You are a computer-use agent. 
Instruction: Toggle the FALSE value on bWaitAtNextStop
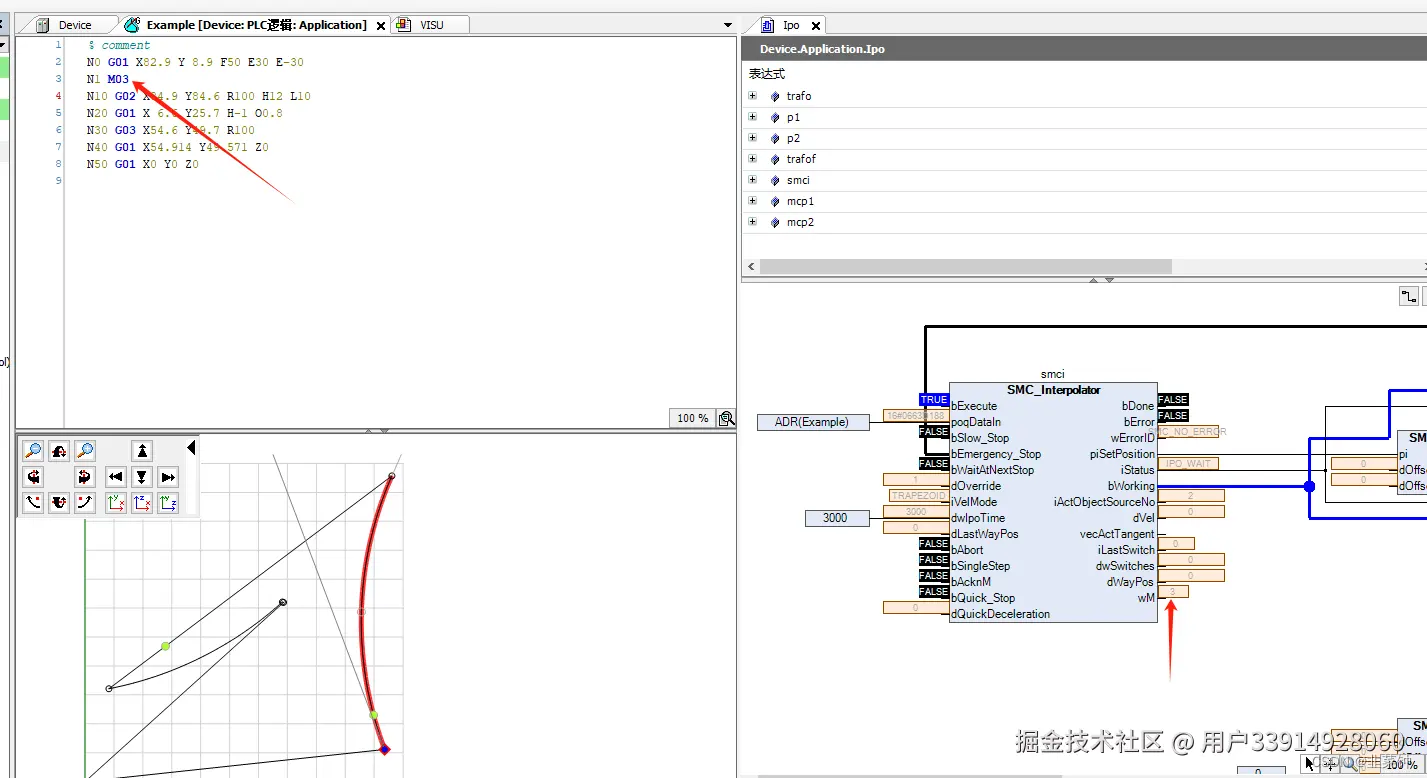click(934, 464)
